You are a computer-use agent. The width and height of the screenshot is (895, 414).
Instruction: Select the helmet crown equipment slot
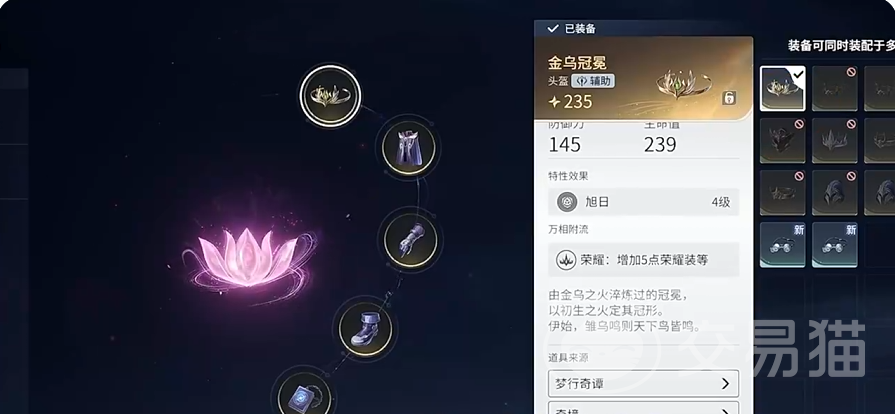pos(330,95)
